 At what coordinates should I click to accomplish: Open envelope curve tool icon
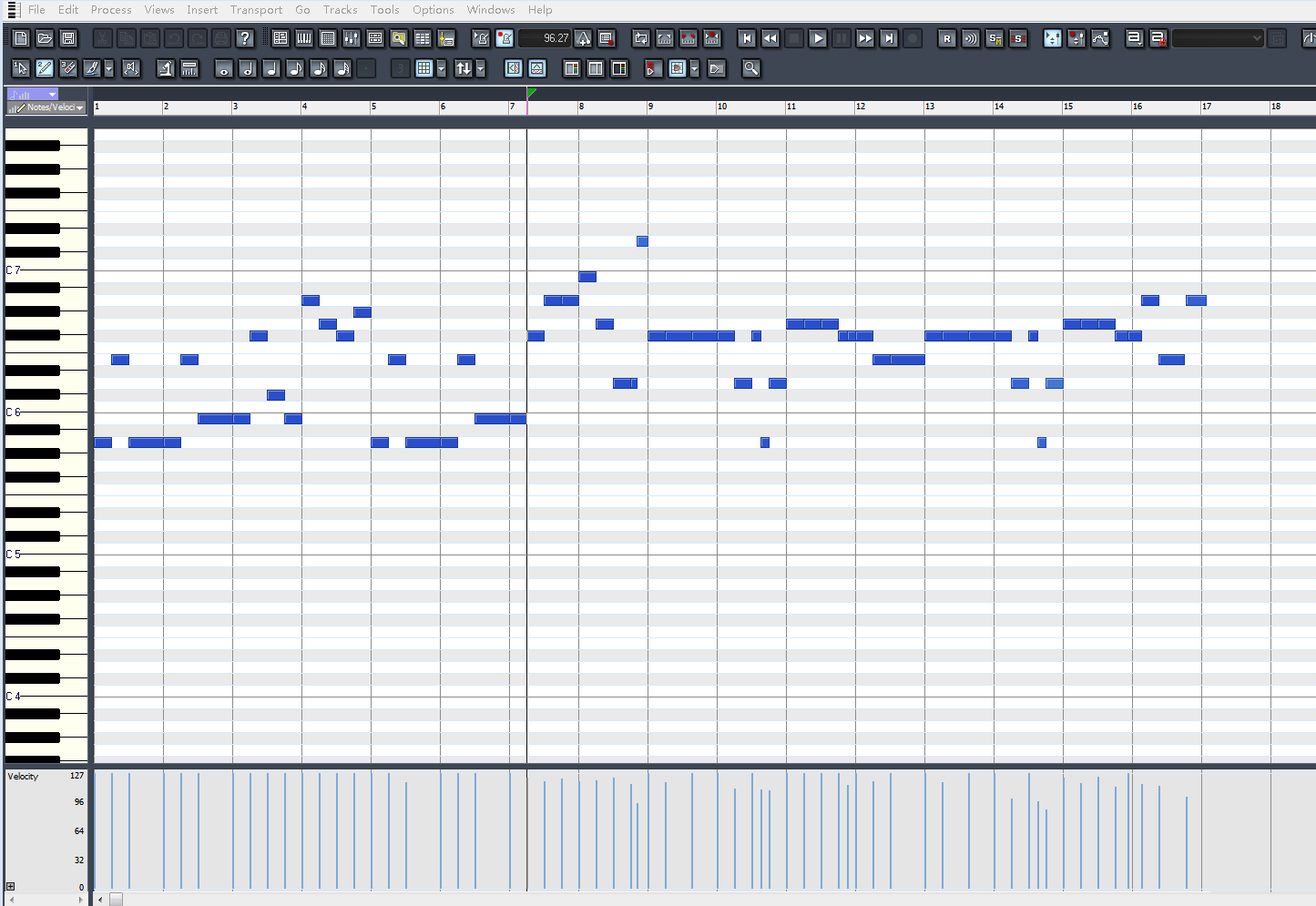[x=1100, y=38]
